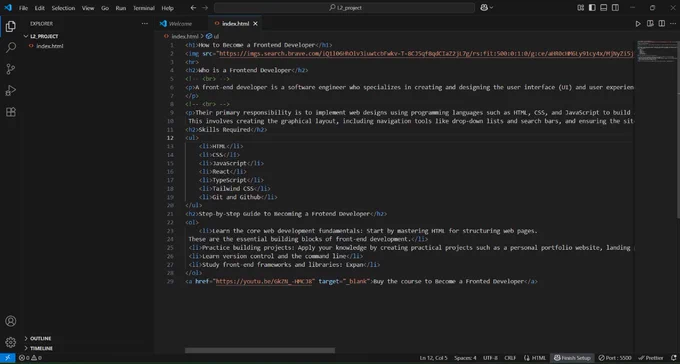The height and width of the screenshot is (364, 680).
Task: Click Port : 5500 Live Server status
Action: pyautogui.click(x=615, y=358)
